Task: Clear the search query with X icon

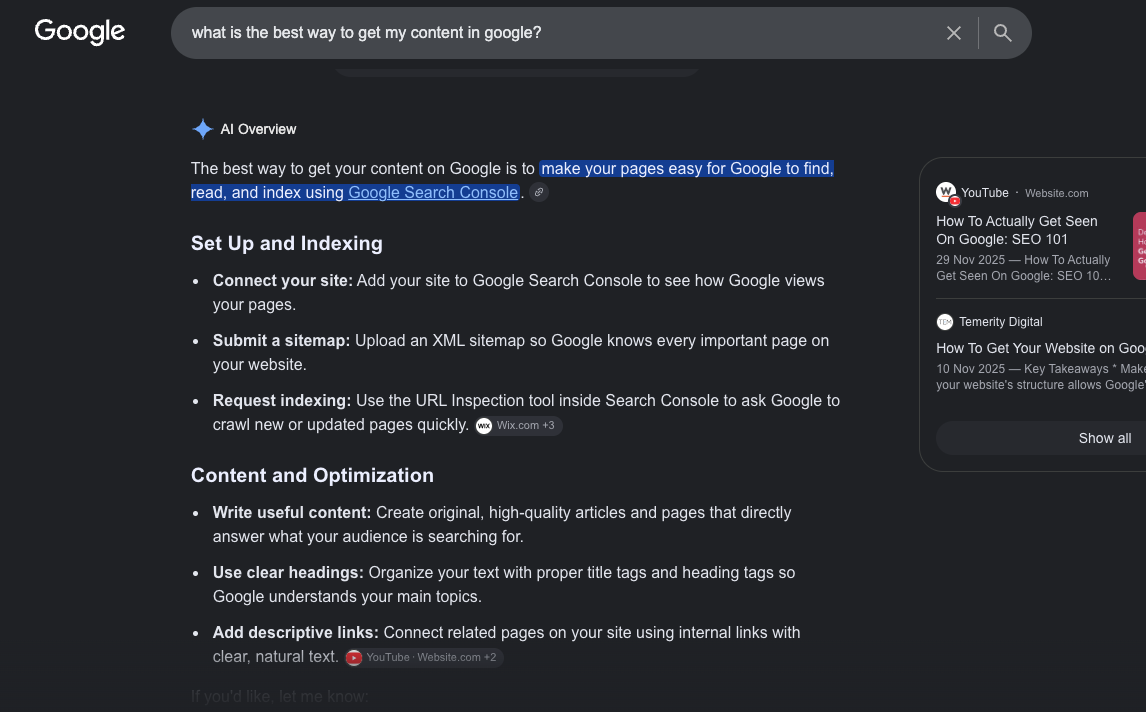Action: coord(954,33)
